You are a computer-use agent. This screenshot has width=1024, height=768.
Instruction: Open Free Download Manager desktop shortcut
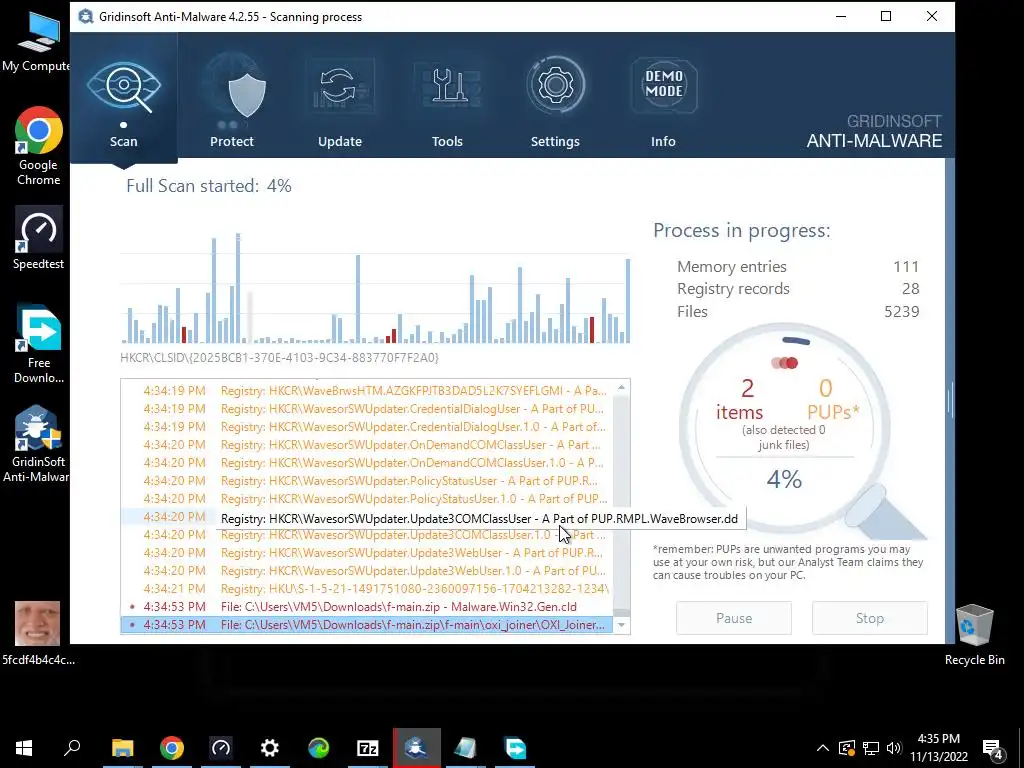point(39,345)
